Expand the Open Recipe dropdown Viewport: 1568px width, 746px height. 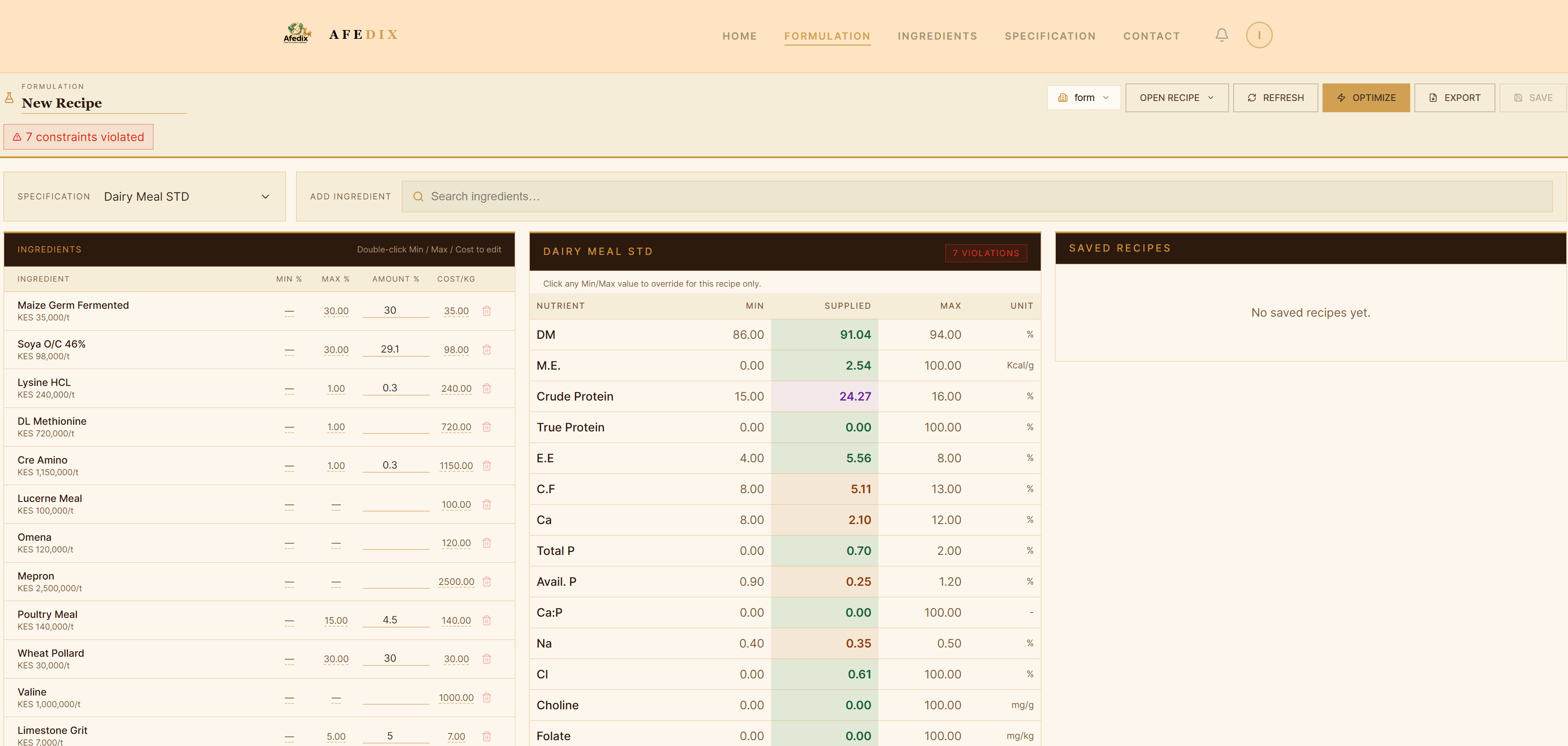1176,98
